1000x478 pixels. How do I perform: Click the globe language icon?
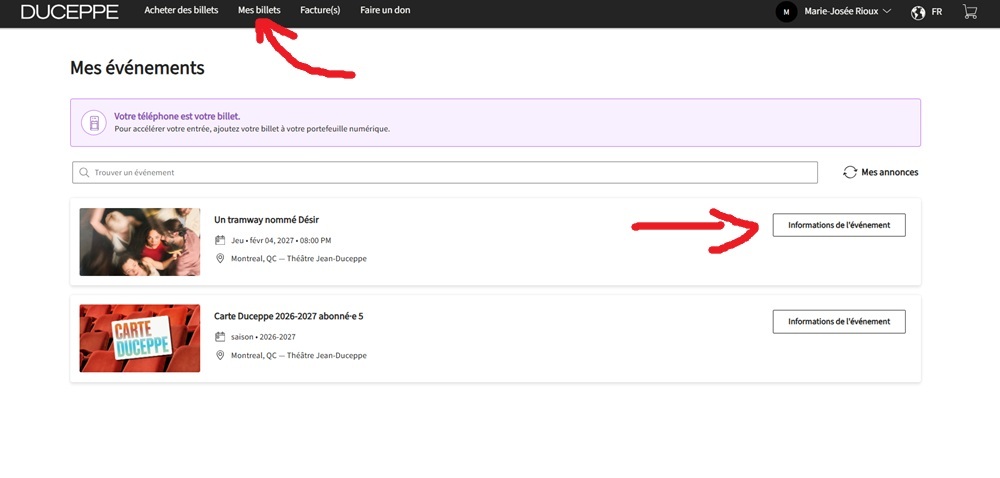pos(918,12)
